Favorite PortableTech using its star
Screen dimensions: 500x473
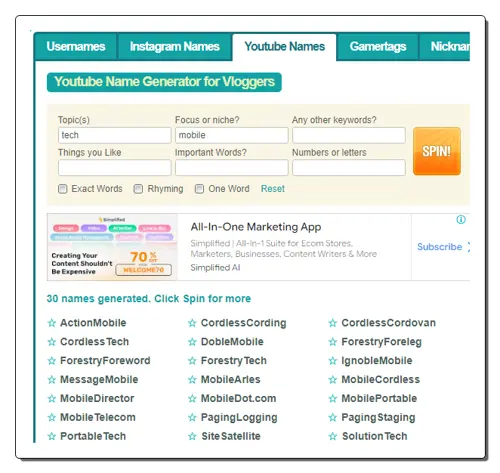pos(52,436)
